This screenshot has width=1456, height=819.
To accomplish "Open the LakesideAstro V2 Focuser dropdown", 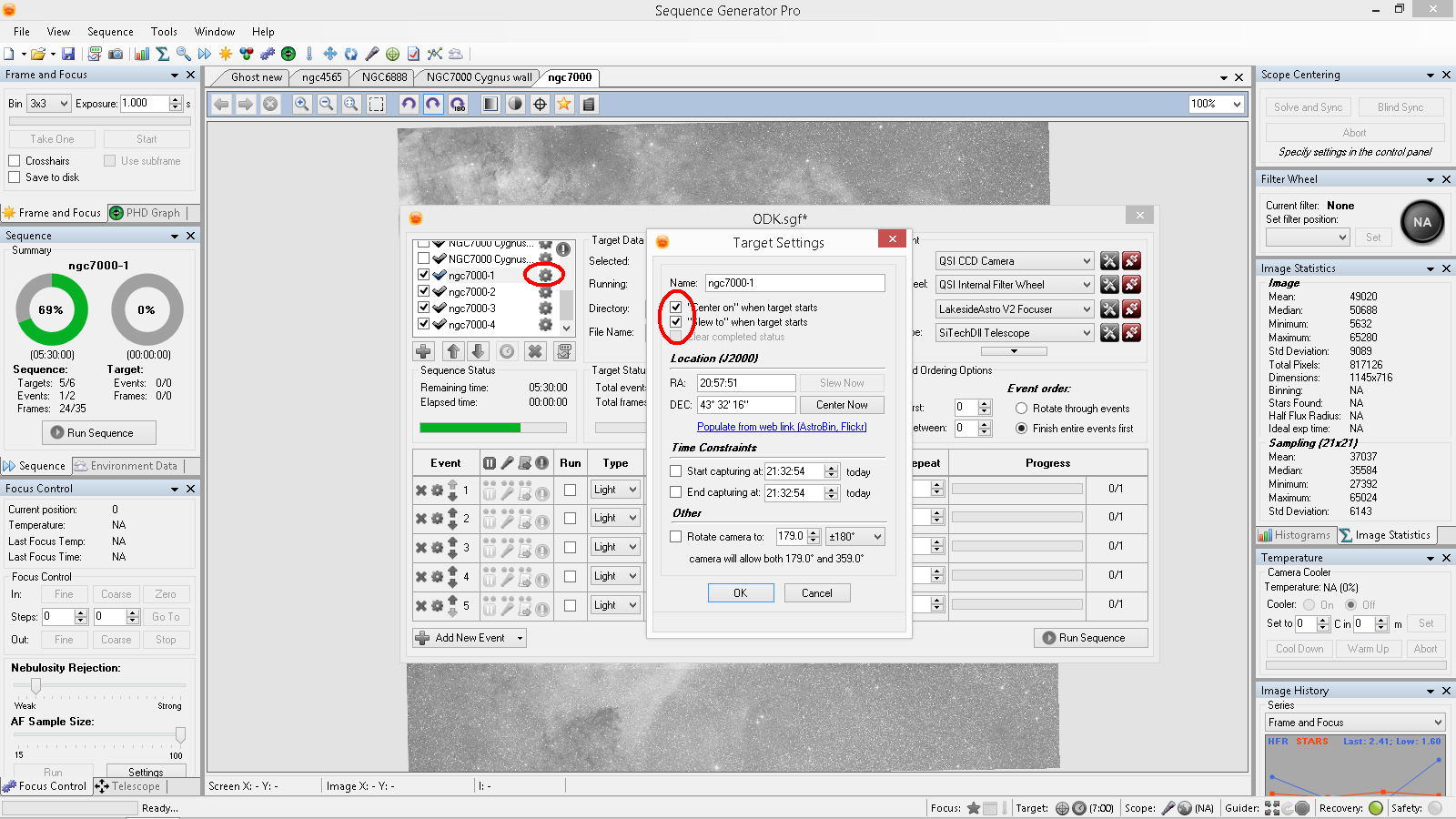I will pos(1015,309).
